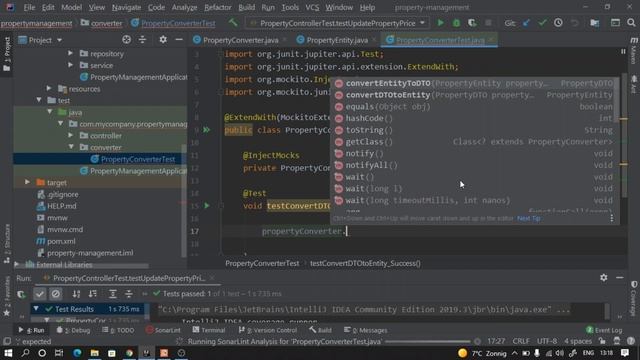The height and width of the screenshot is (360, 640).
Task: Expand all test results
Action: pyautogui.click(x=113, y=293)
